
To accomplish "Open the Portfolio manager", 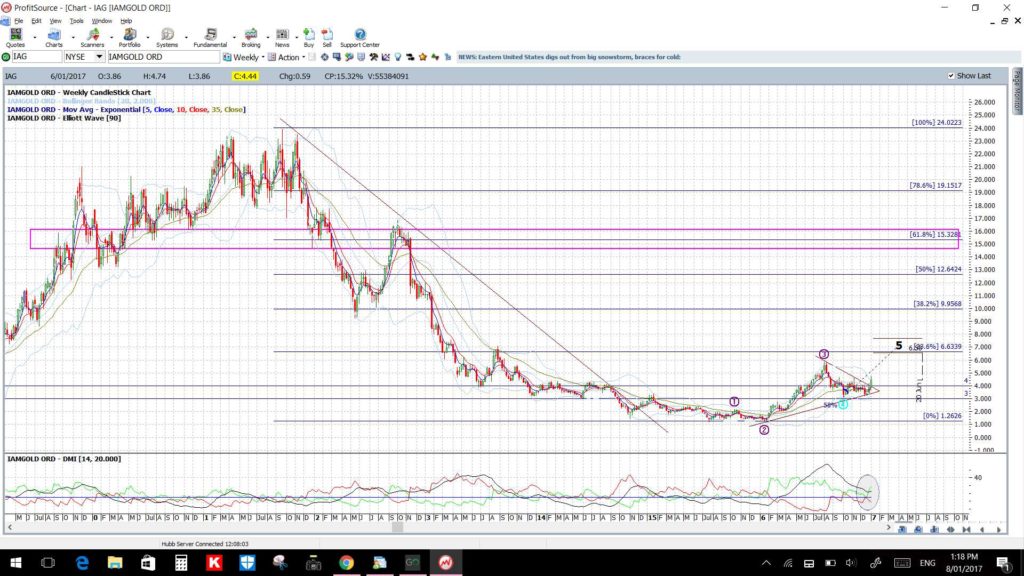I will 129,38.
